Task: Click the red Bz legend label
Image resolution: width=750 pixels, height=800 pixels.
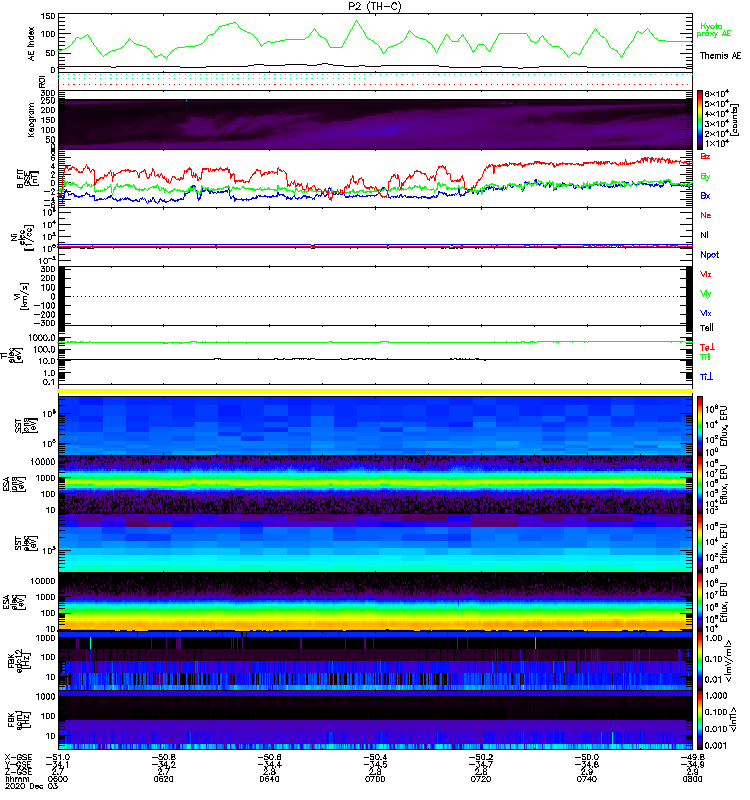Action: [x=705, y=156]
